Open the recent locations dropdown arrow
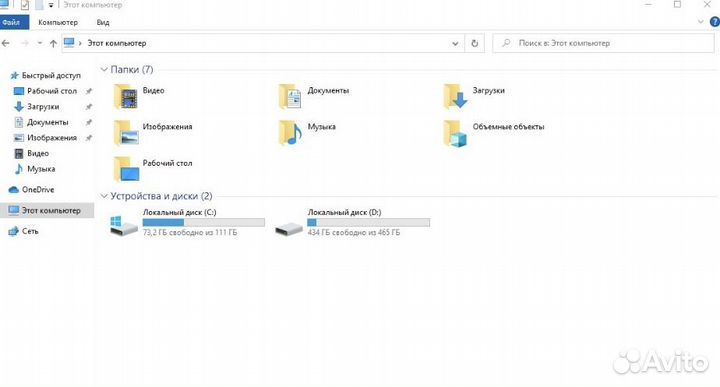The image size is (720, 387). pos(40,43)
